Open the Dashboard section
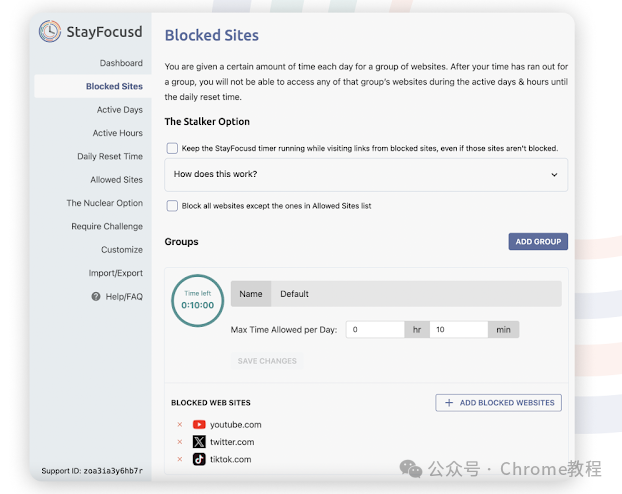 pos(121,63)
